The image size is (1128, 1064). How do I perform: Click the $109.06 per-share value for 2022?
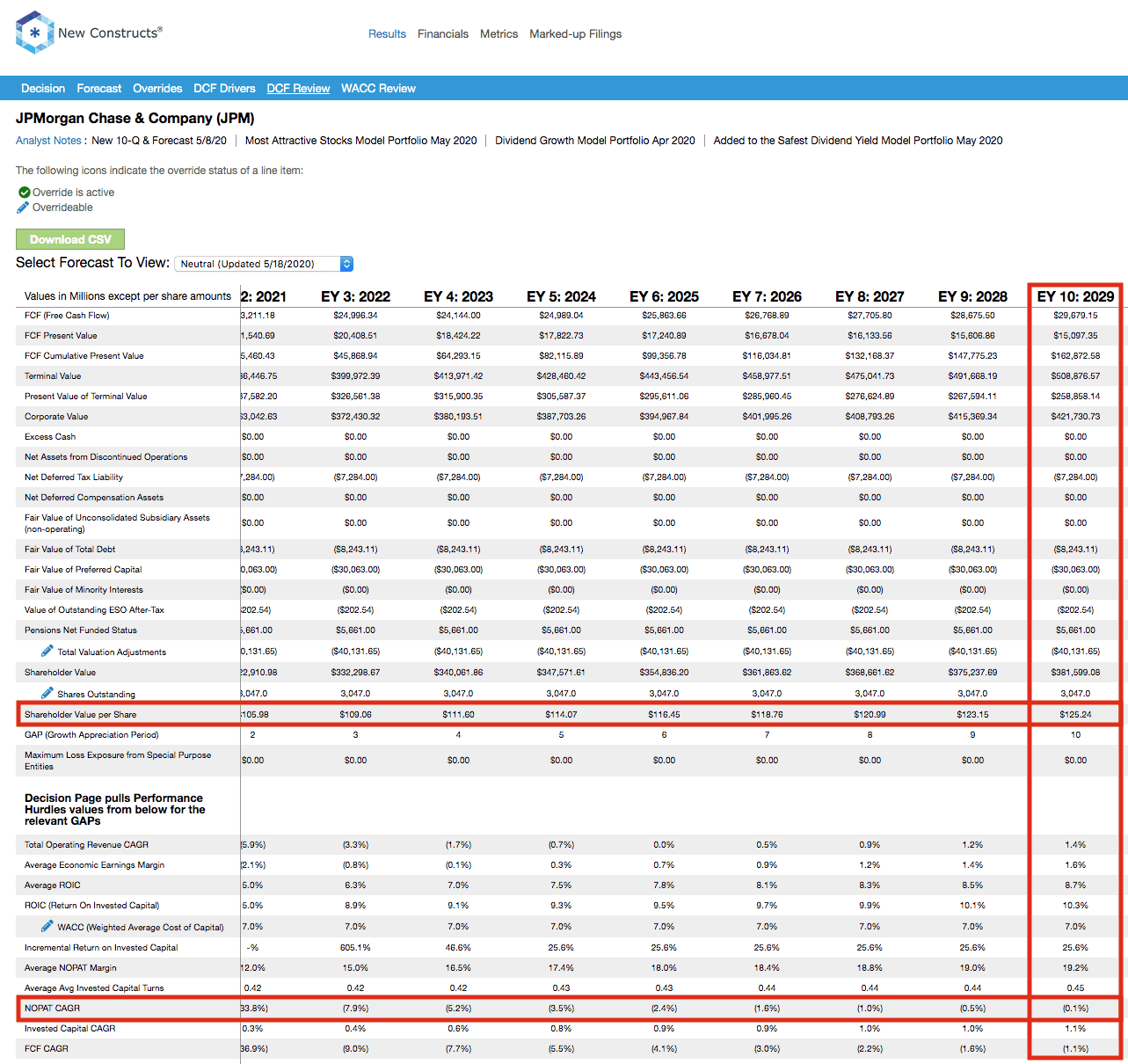[355, 715]
